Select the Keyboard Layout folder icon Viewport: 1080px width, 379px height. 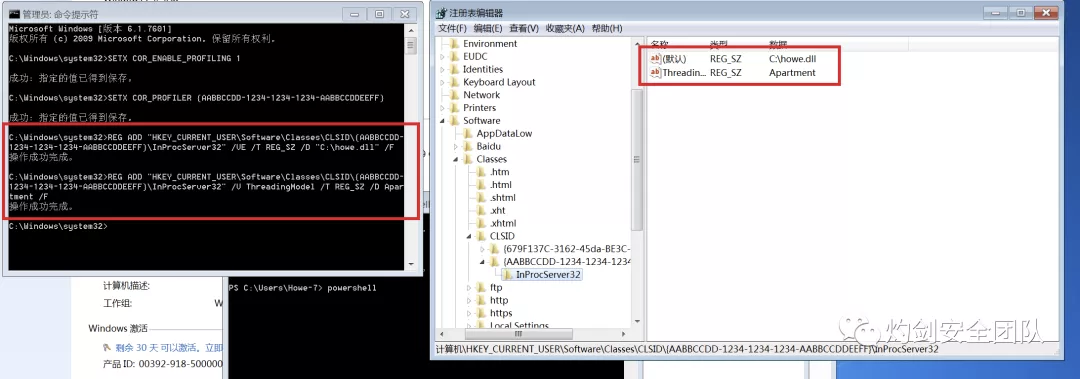(x=455, y=82)
